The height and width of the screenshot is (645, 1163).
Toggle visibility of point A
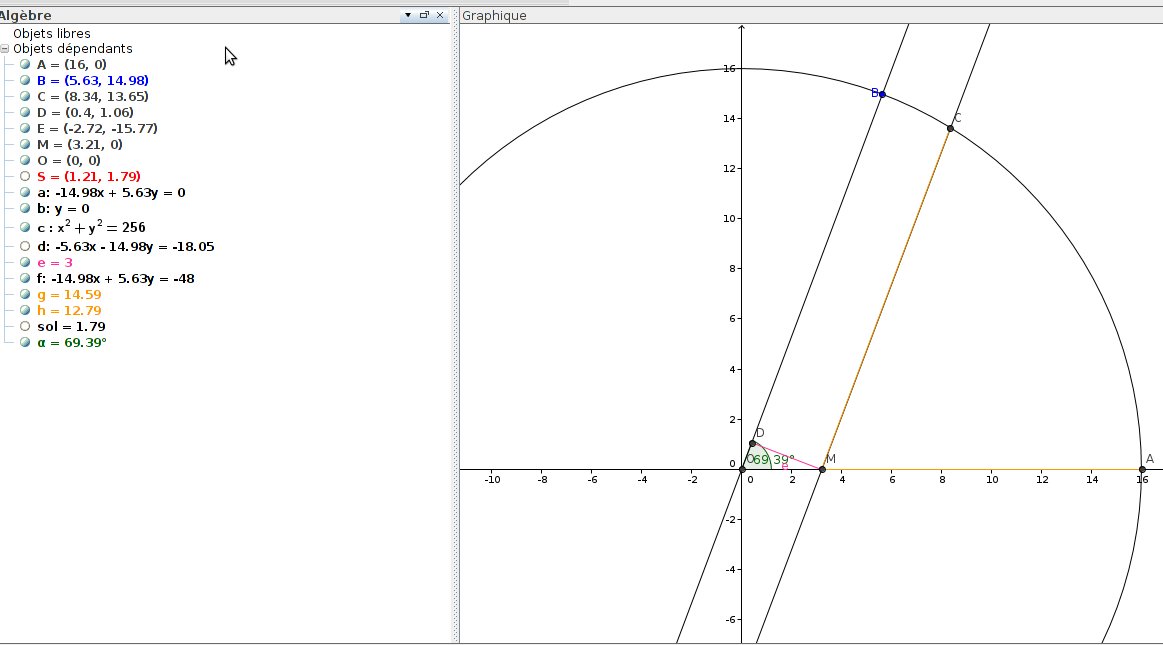click(x=25, y=64)
